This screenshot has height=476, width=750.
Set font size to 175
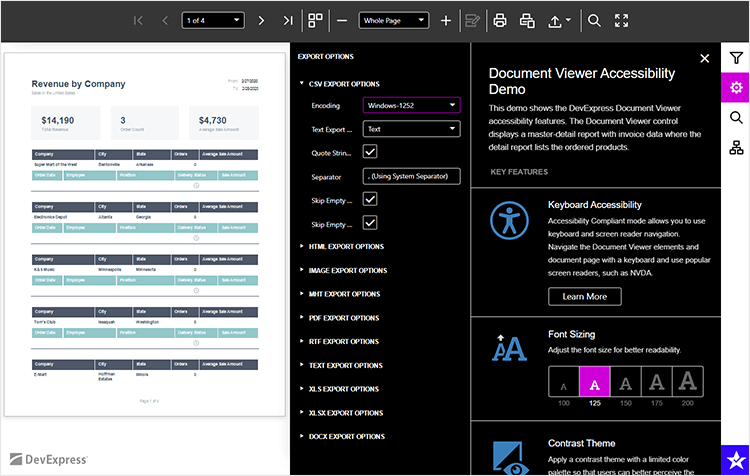(657, 382)
